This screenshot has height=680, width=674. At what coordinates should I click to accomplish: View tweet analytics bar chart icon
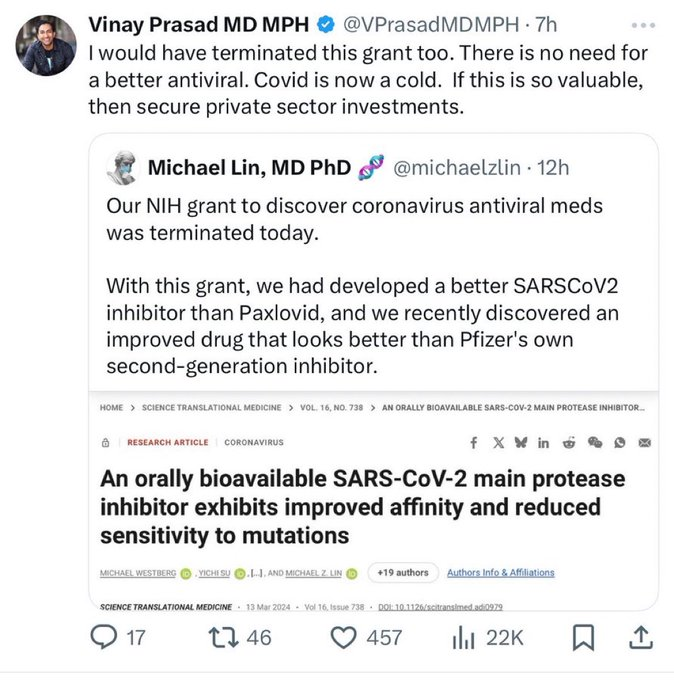pyautogui.click(x=465, y=637)
